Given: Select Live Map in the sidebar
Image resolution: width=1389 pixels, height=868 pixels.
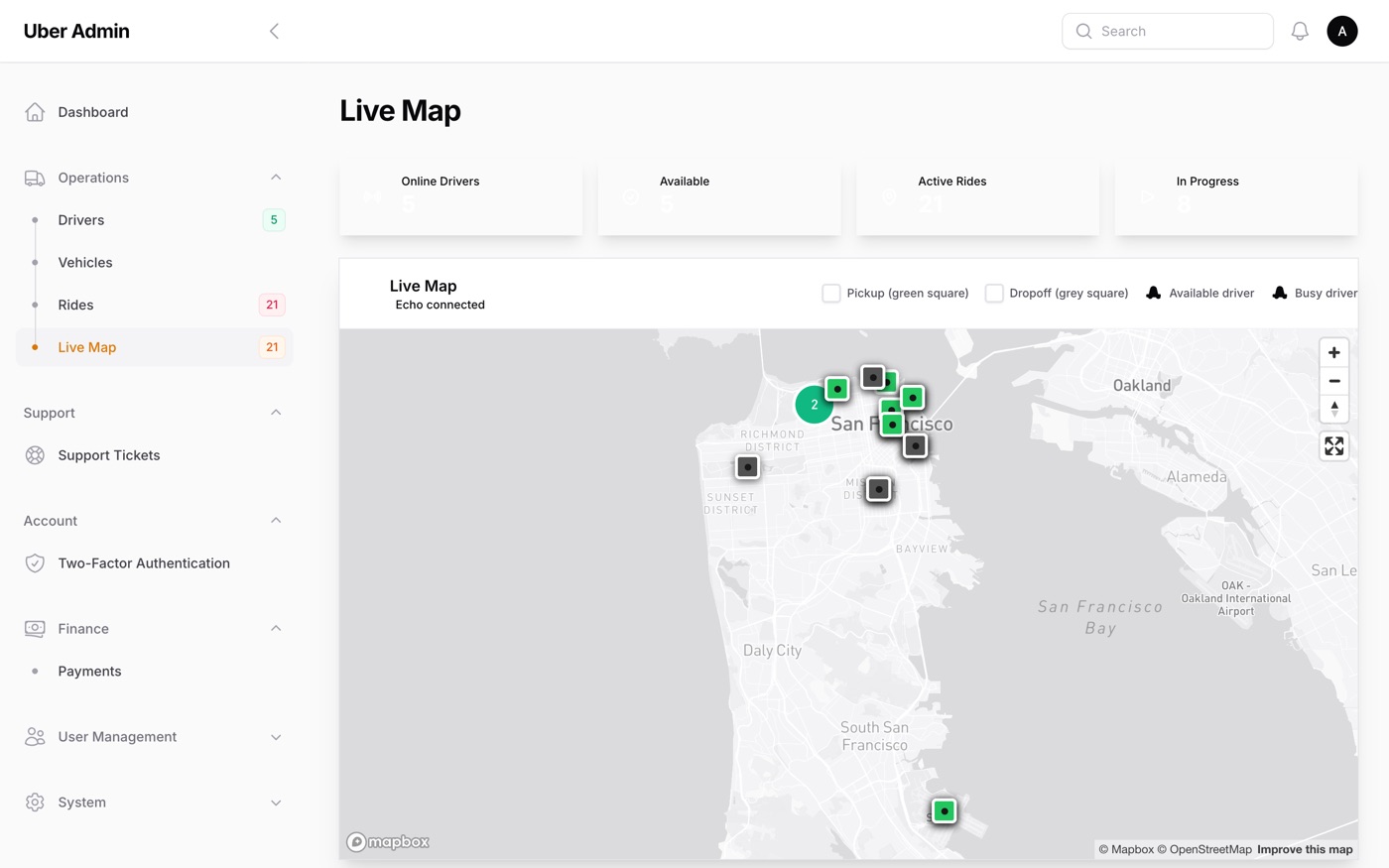Looking at the screenshot, I should coord(155,347).
